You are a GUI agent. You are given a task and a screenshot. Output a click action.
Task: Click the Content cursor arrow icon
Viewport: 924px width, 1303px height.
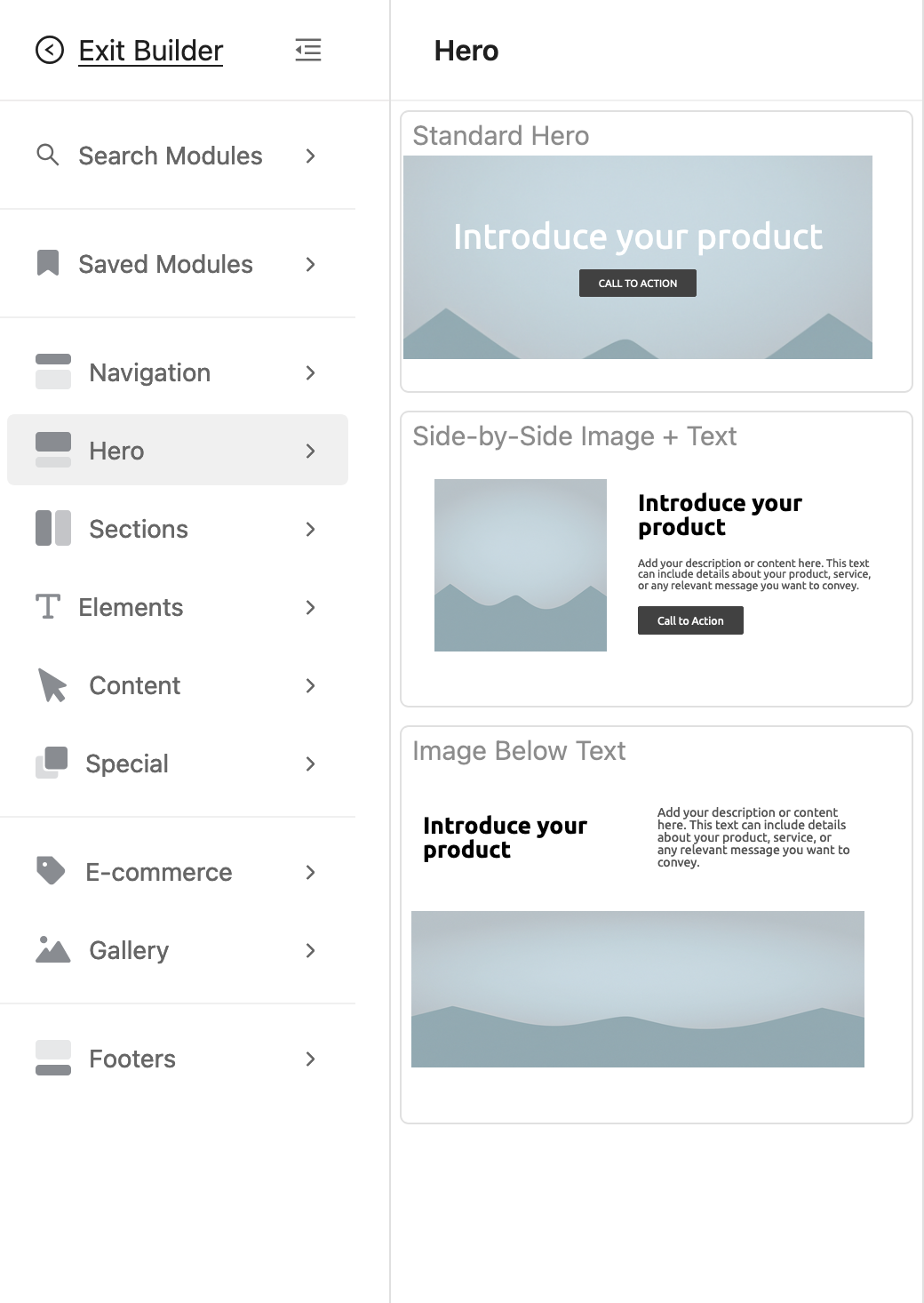click(52, 685)
